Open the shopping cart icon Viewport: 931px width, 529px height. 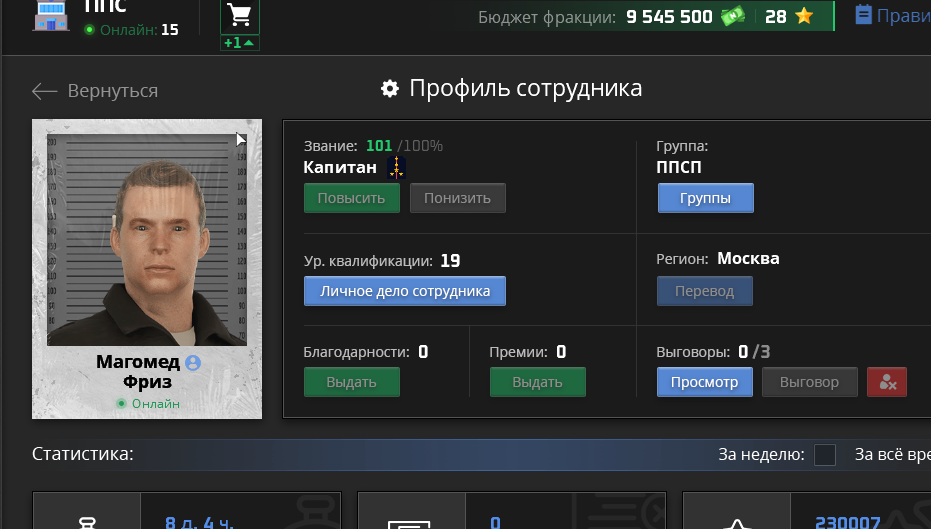coord(240,16)
